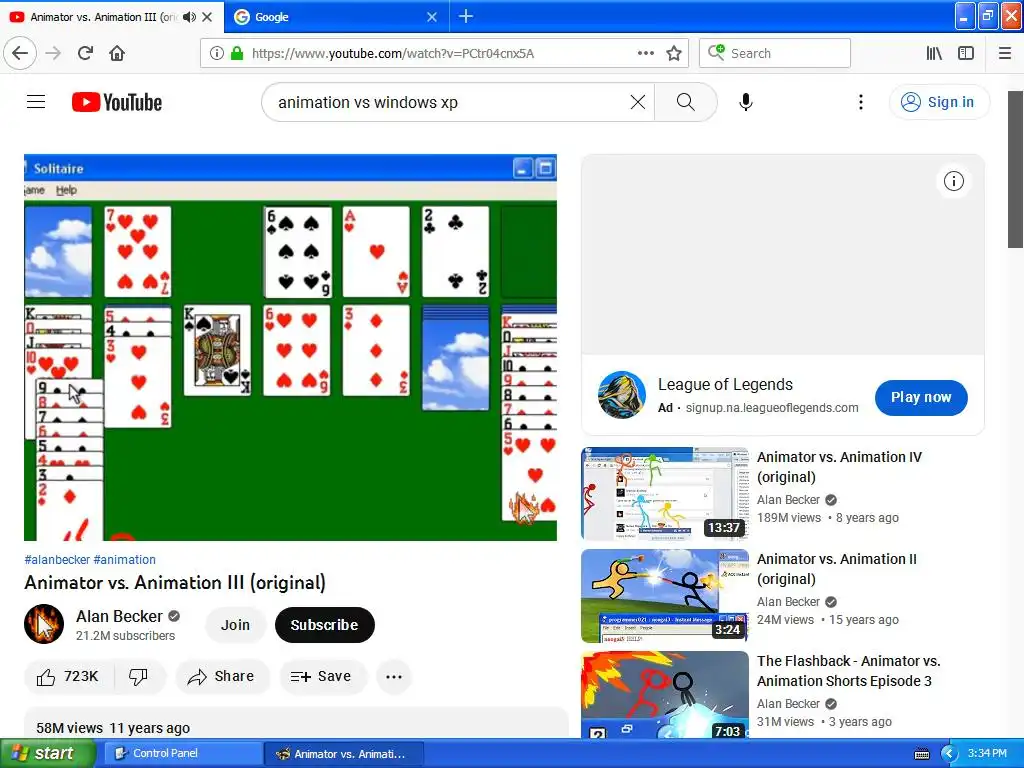This screenshot has height=768, width=1024.
Task: Open the Alan Becker channel name link
Action: pyautogui.click(x=119, y=616)
